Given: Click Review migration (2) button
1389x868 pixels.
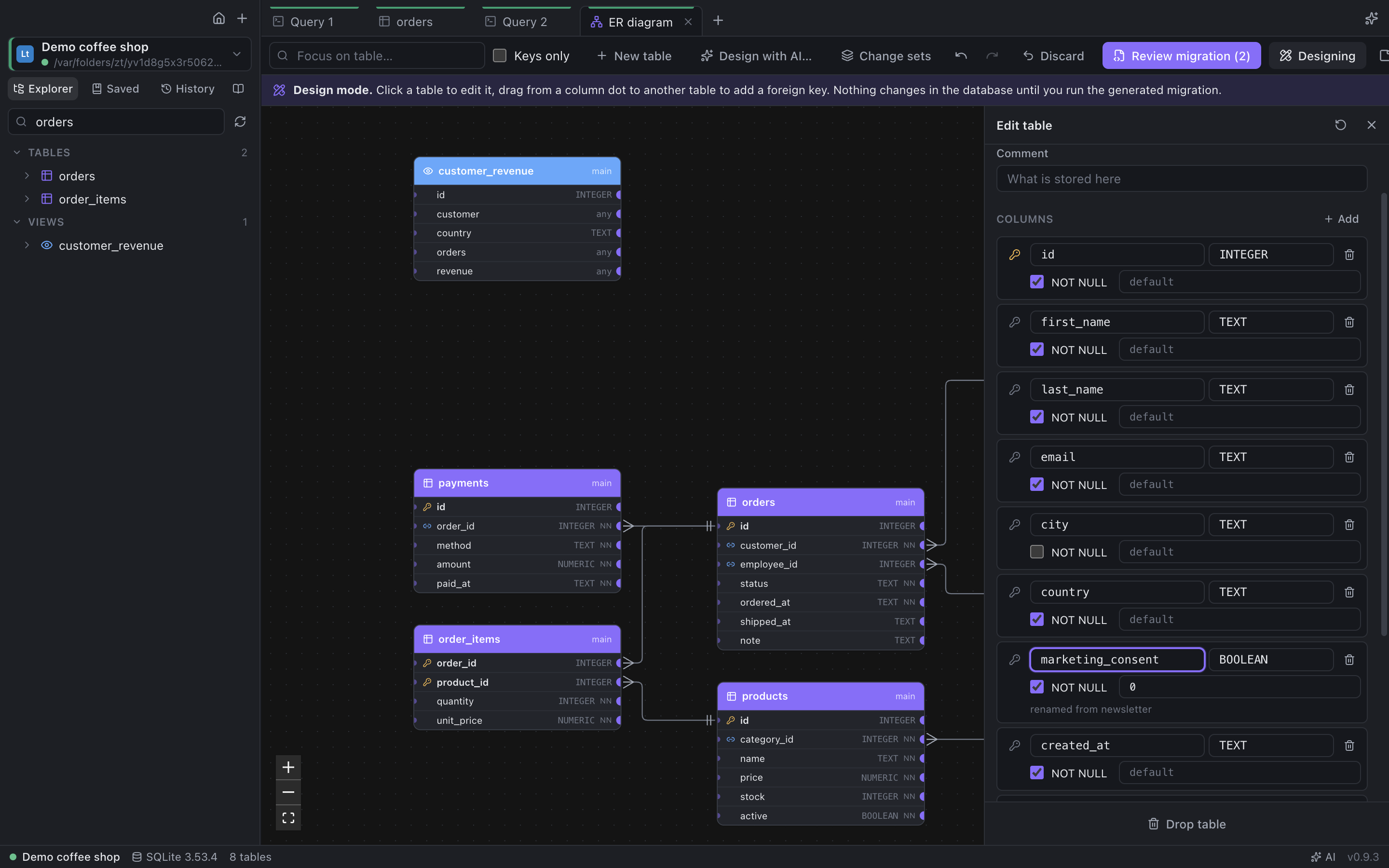Looking at the screenshot, I should 1181,55.
